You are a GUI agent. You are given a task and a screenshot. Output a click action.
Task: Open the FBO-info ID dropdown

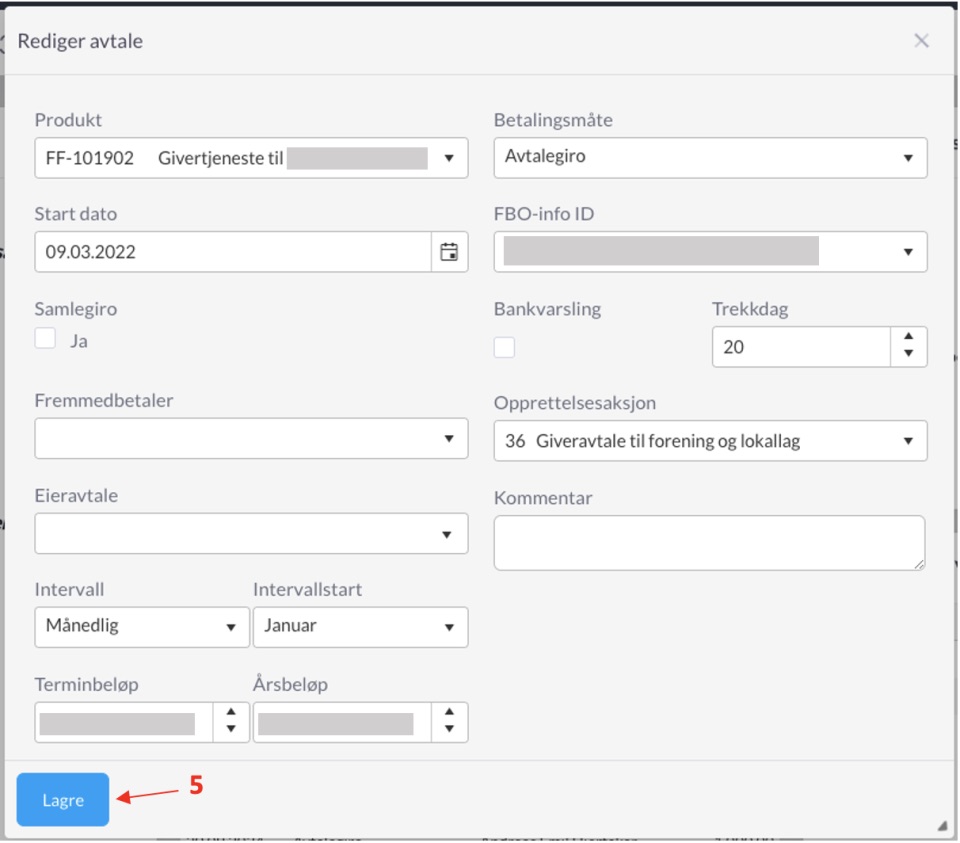point(710,252)
